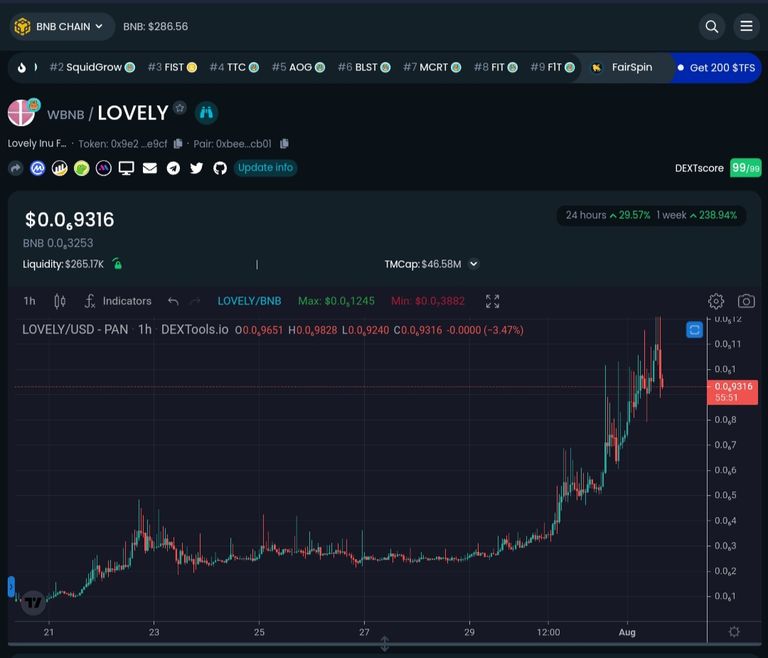Expand the BNB CHAIN network dropdown
The width and height of the screenshot is (768, 658).
tap(62, 26)
